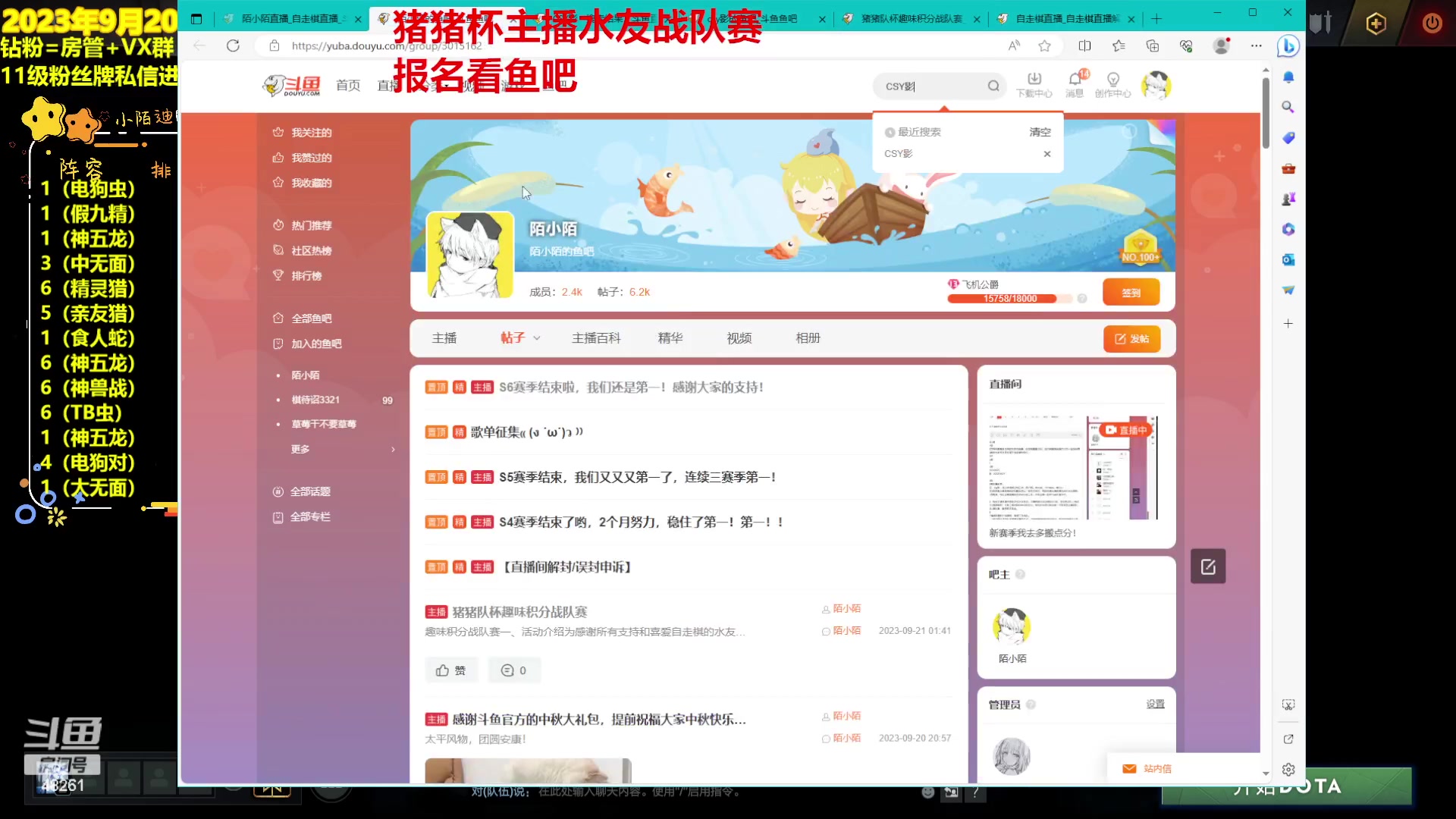Open browser favorites list icon
The width and height of the screenshot is (1456, 819).
[1119, 46]
